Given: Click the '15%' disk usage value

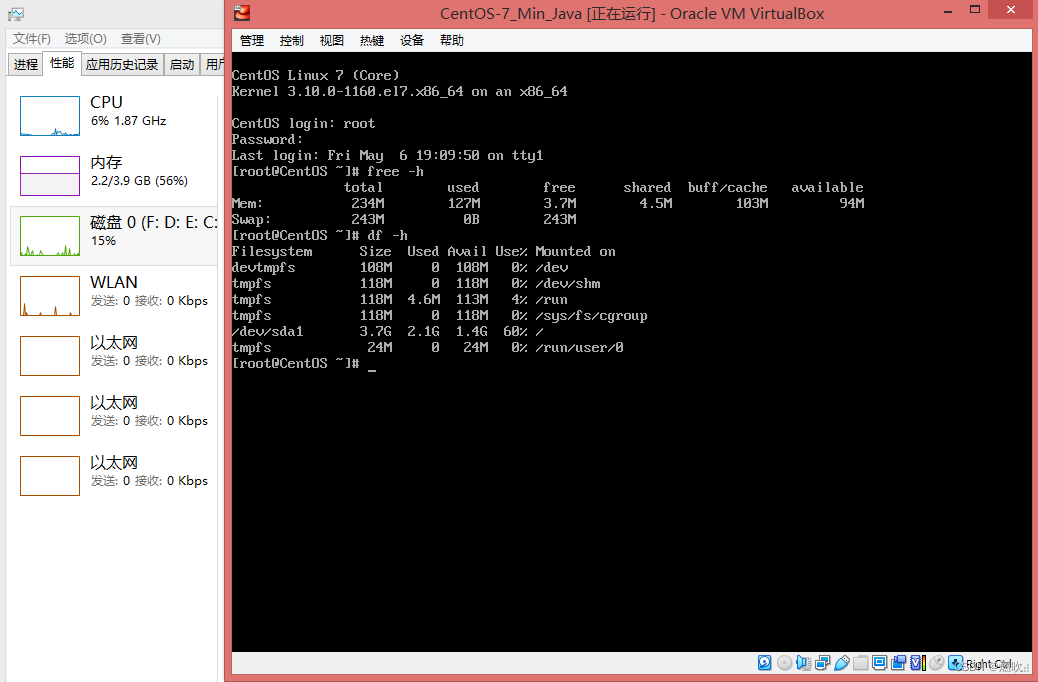Looking at the screenshot, I should pyautogui.click(x=103, y=241).
